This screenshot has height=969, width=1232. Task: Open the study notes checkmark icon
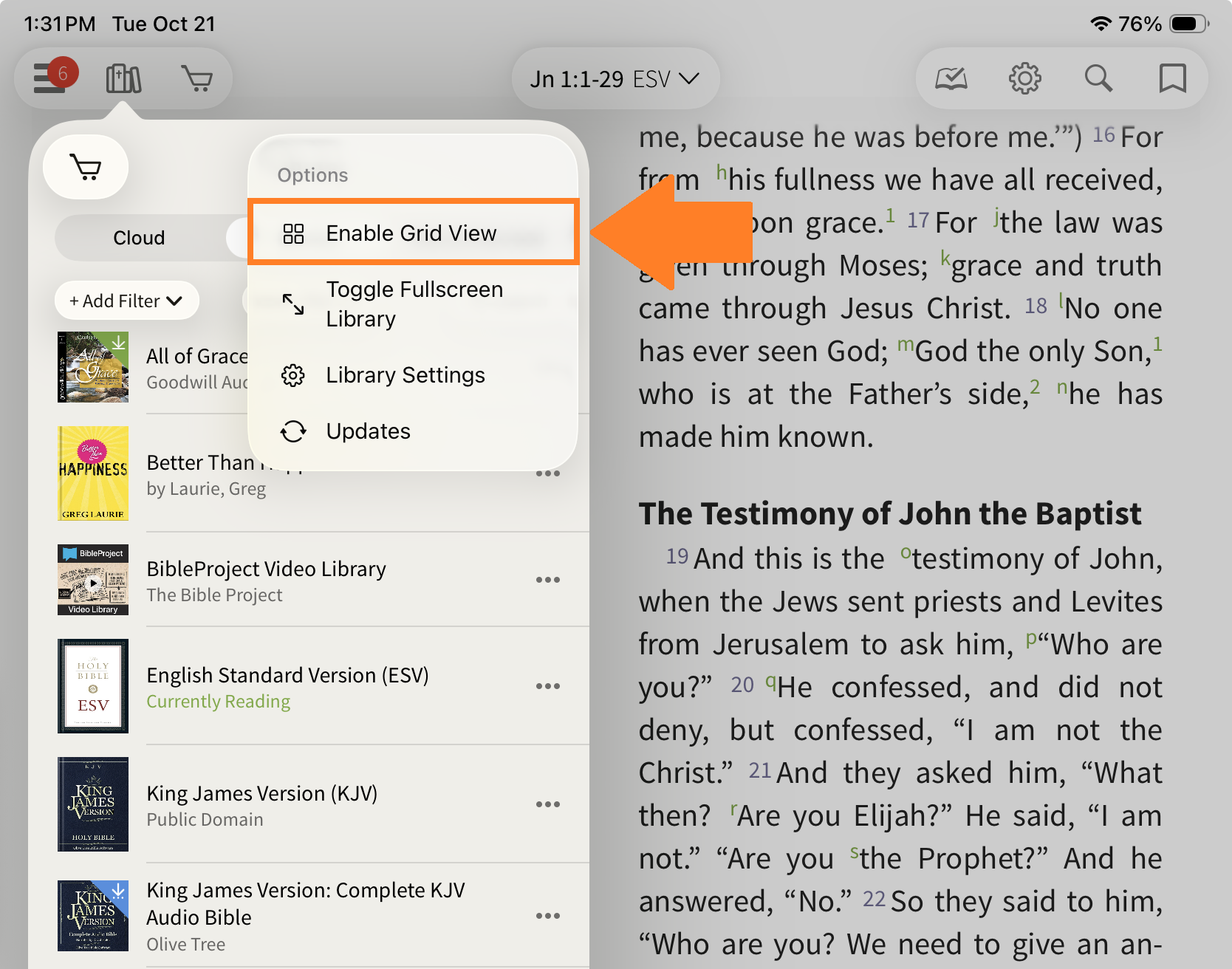[x=951, y=78]
